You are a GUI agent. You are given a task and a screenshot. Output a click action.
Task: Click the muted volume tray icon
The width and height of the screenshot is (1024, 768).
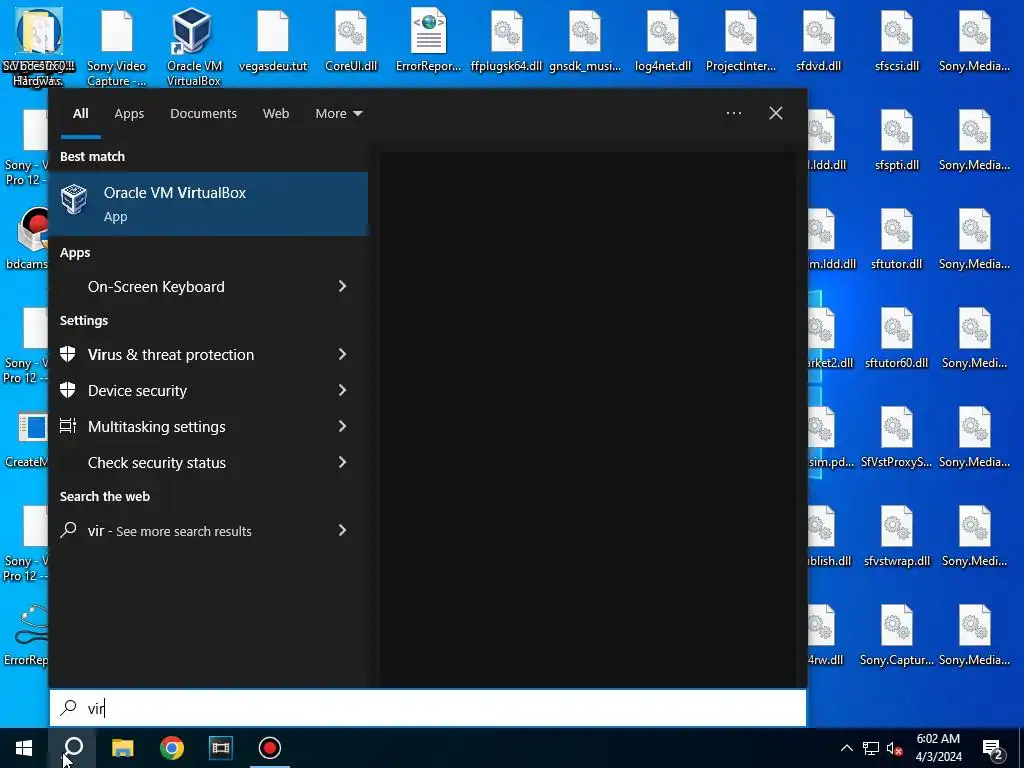point(895,748)
